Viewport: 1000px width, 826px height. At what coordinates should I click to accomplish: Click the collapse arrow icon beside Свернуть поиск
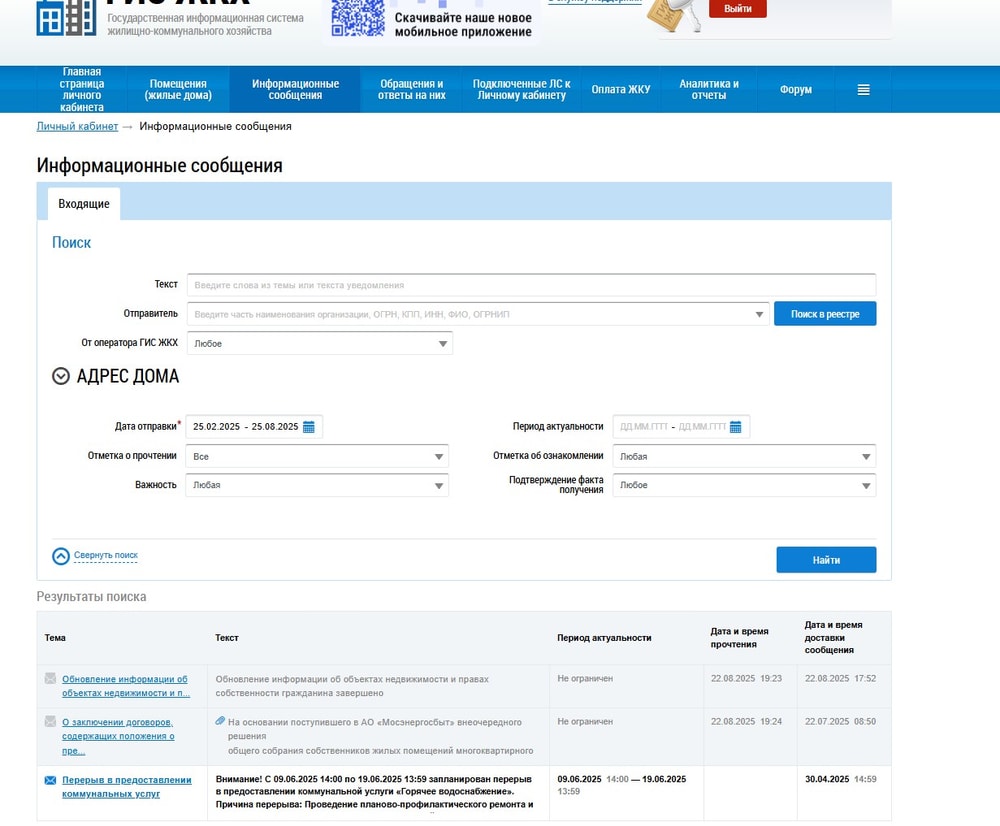pos(61,556)
